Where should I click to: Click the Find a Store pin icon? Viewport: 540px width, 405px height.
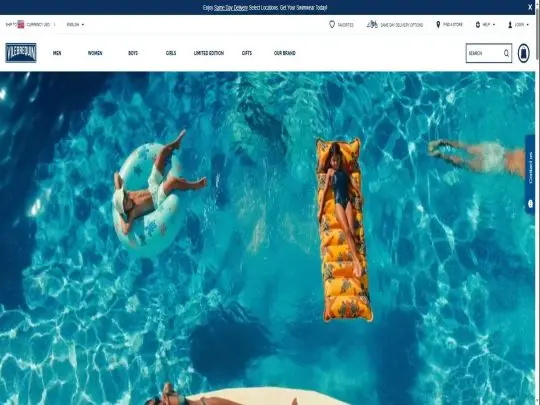[438, 24]
